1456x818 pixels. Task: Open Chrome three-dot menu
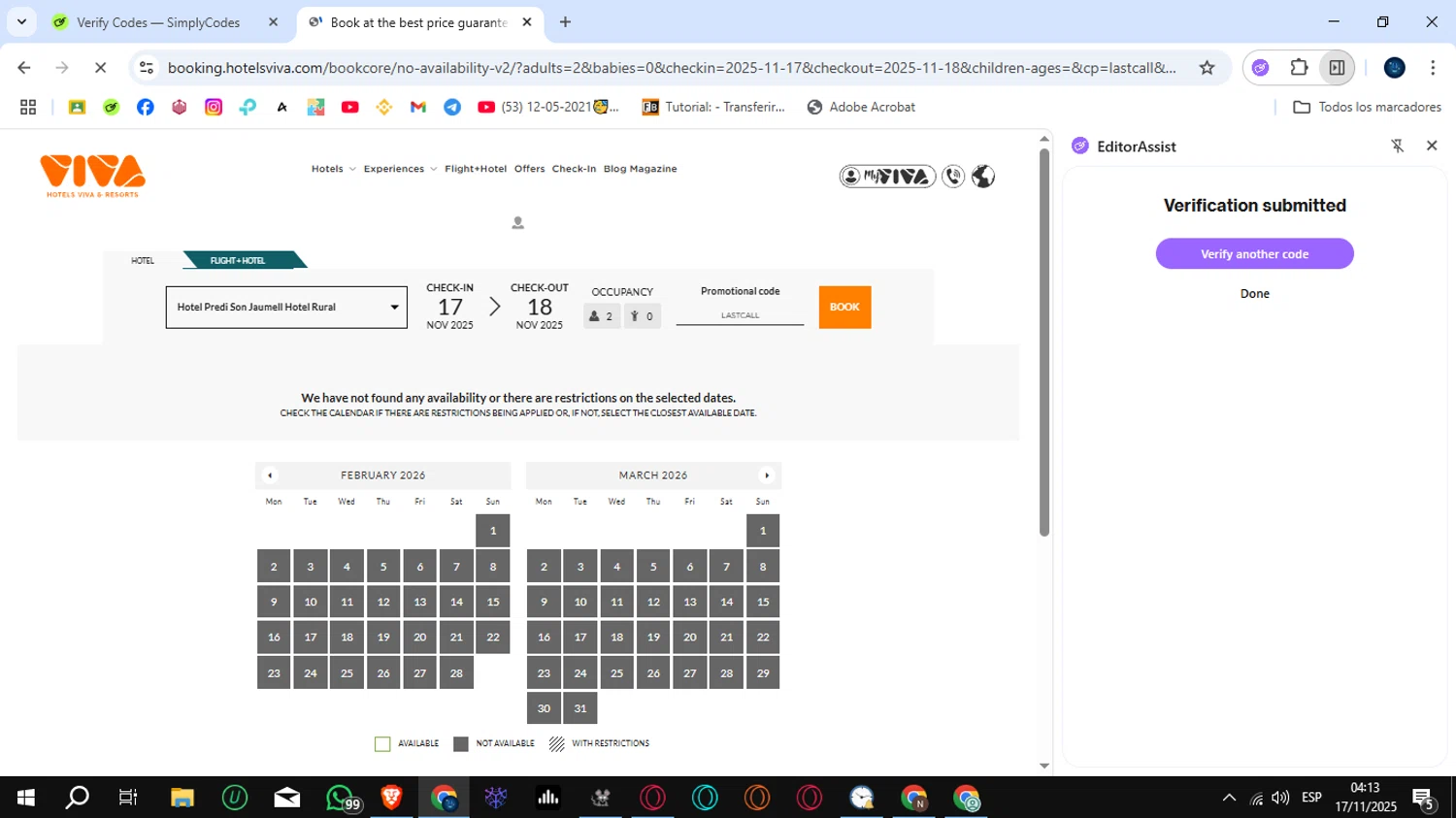point(1433,68)
